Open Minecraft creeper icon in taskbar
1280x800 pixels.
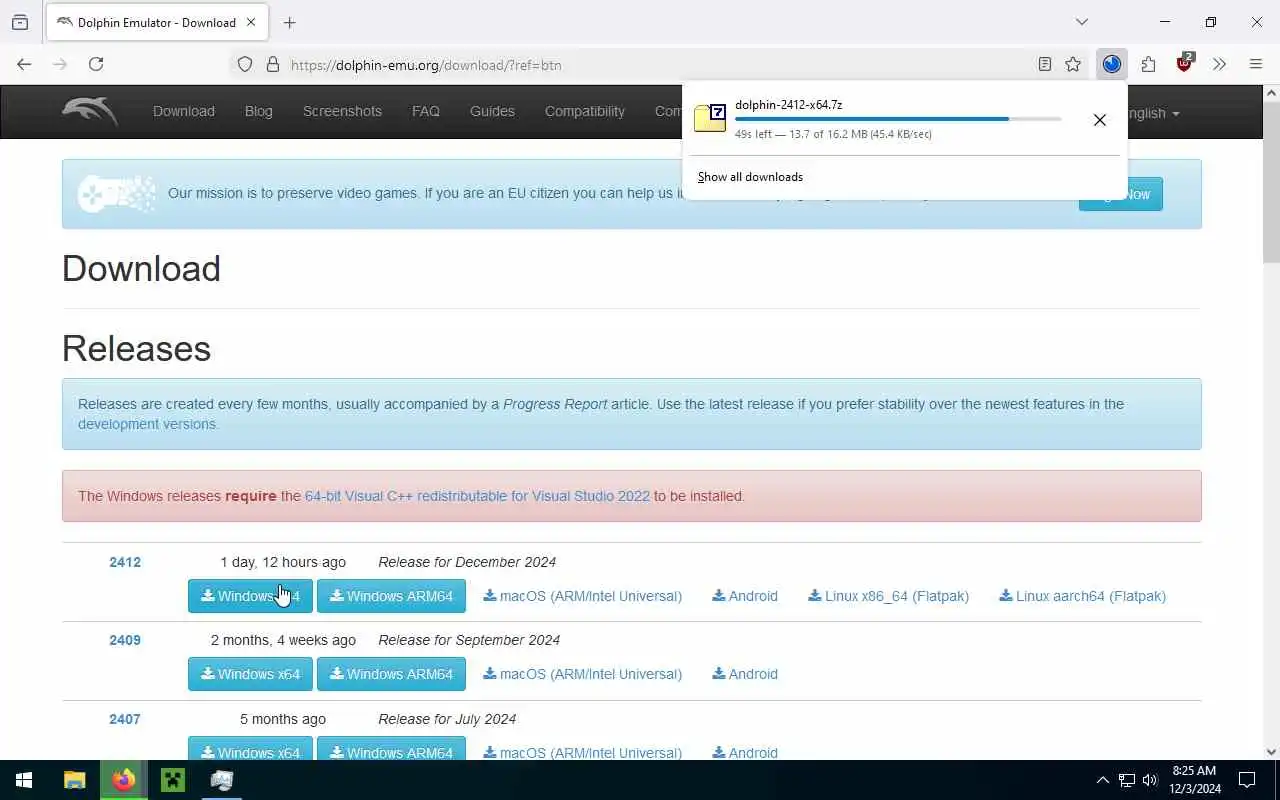coord(172,780)
